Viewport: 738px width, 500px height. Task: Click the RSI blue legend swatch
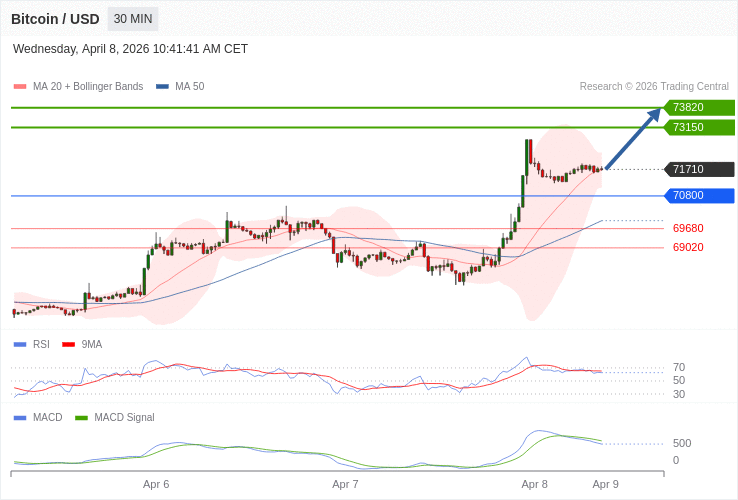(x=20, y=345)
